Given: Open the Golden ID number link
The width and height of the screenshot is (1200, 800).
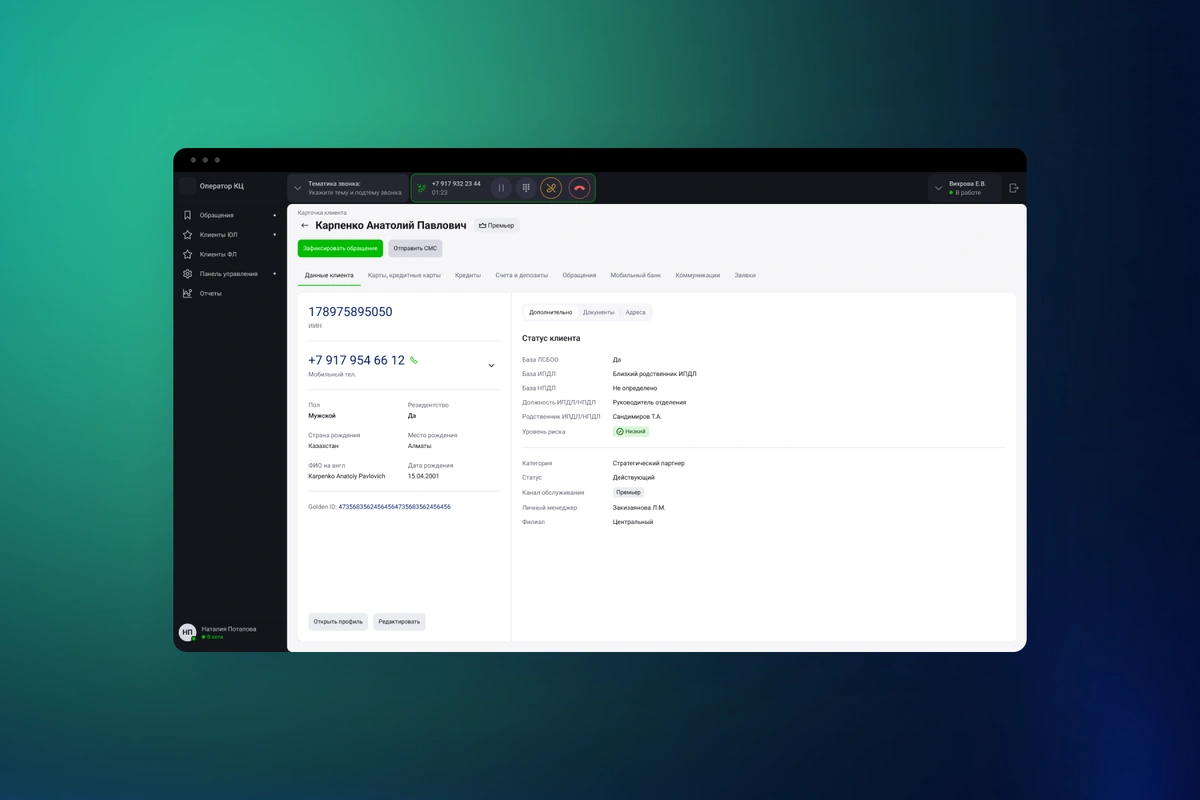Looking at the screenshot, I should click(394, 507).
